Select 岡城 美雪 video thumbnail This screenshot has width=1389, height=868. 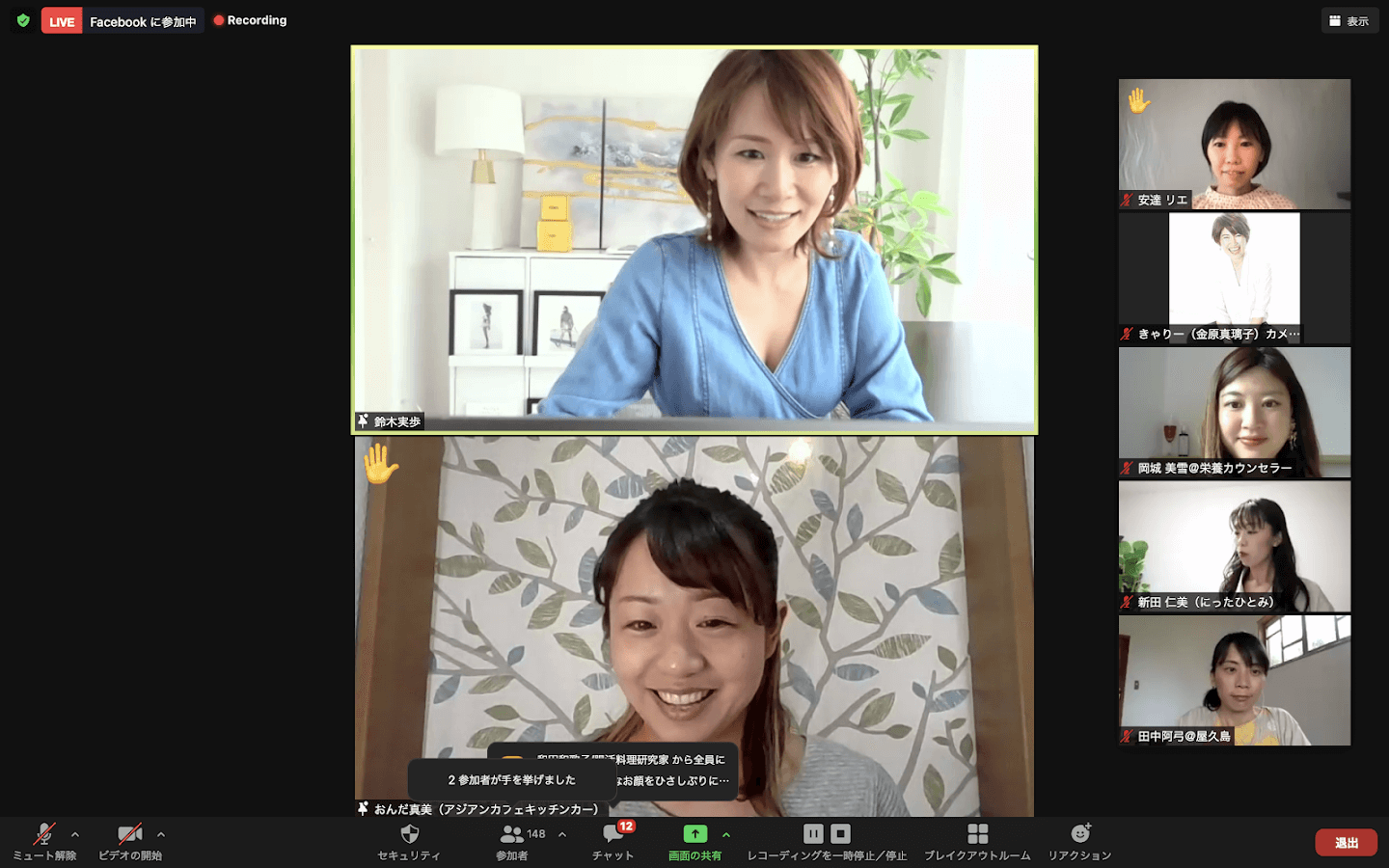pos(1235,412)
